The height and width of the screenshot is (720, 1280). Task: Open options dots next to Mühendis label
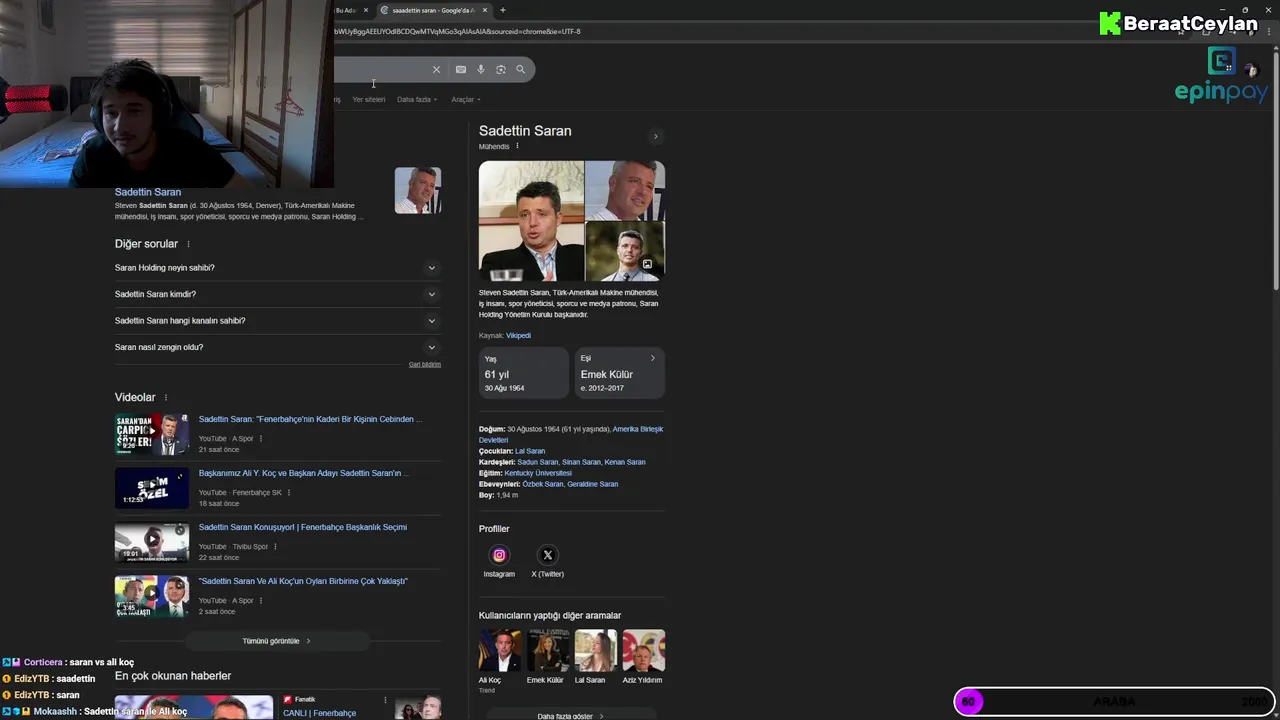[517, 146]
